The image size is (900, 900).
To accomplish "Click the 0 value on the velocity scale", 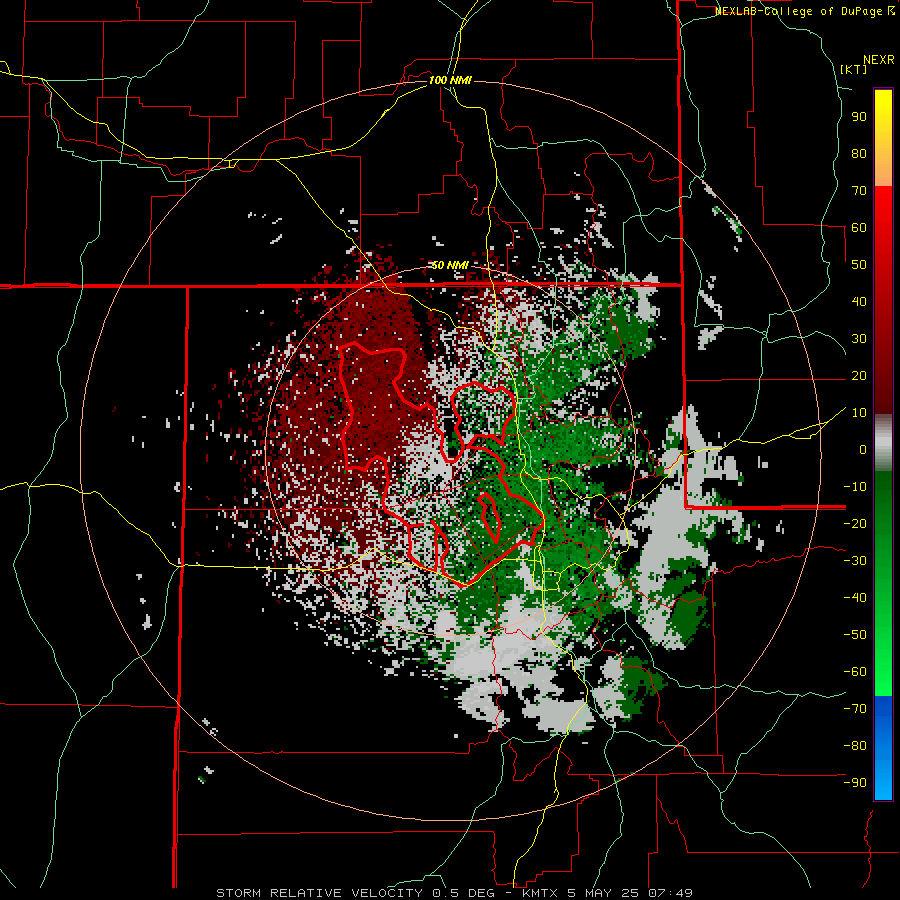I will (863, 449).
